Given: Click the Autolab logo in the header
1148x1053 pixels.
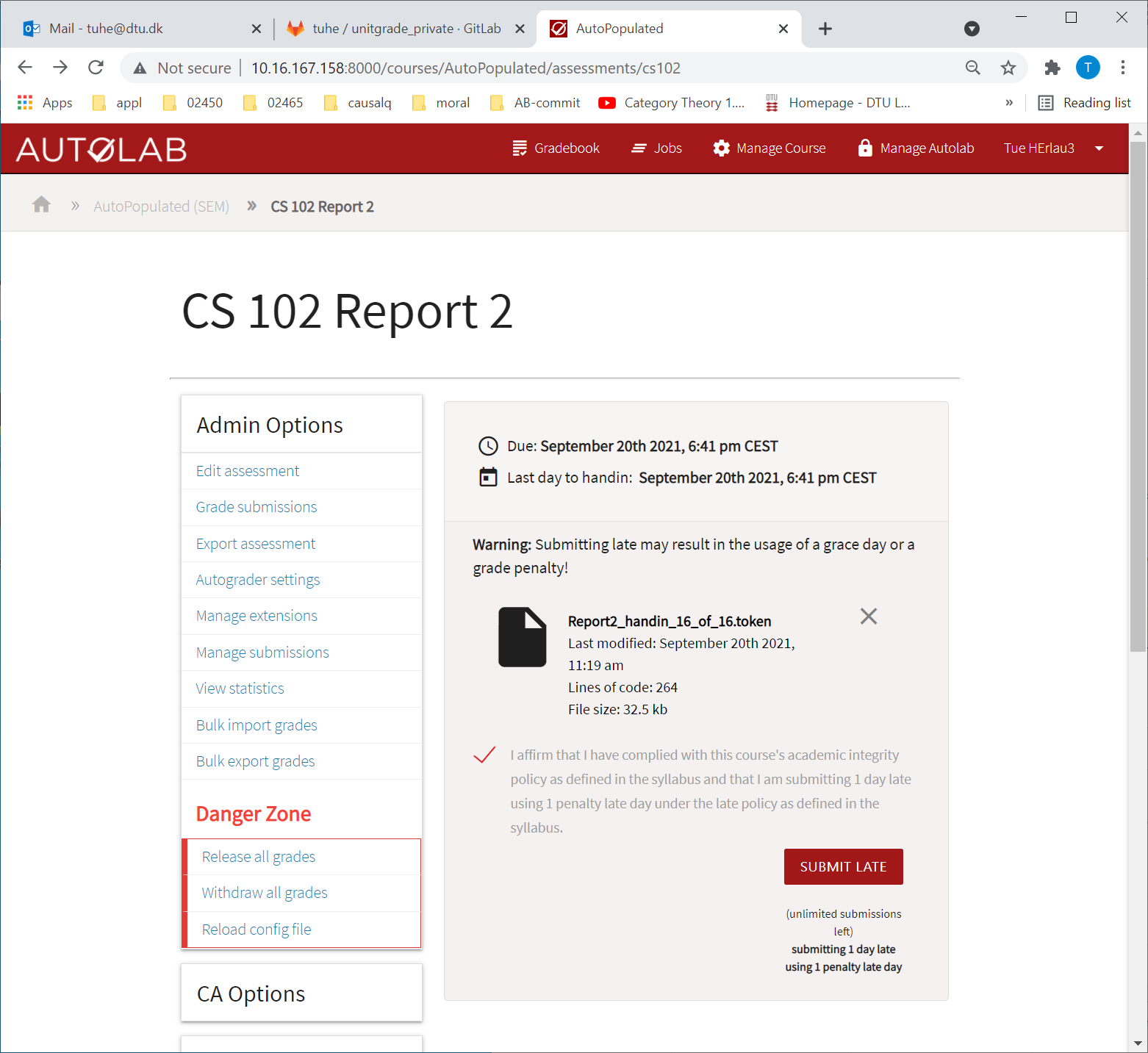Looking at the screenshot, I should 101,149.
